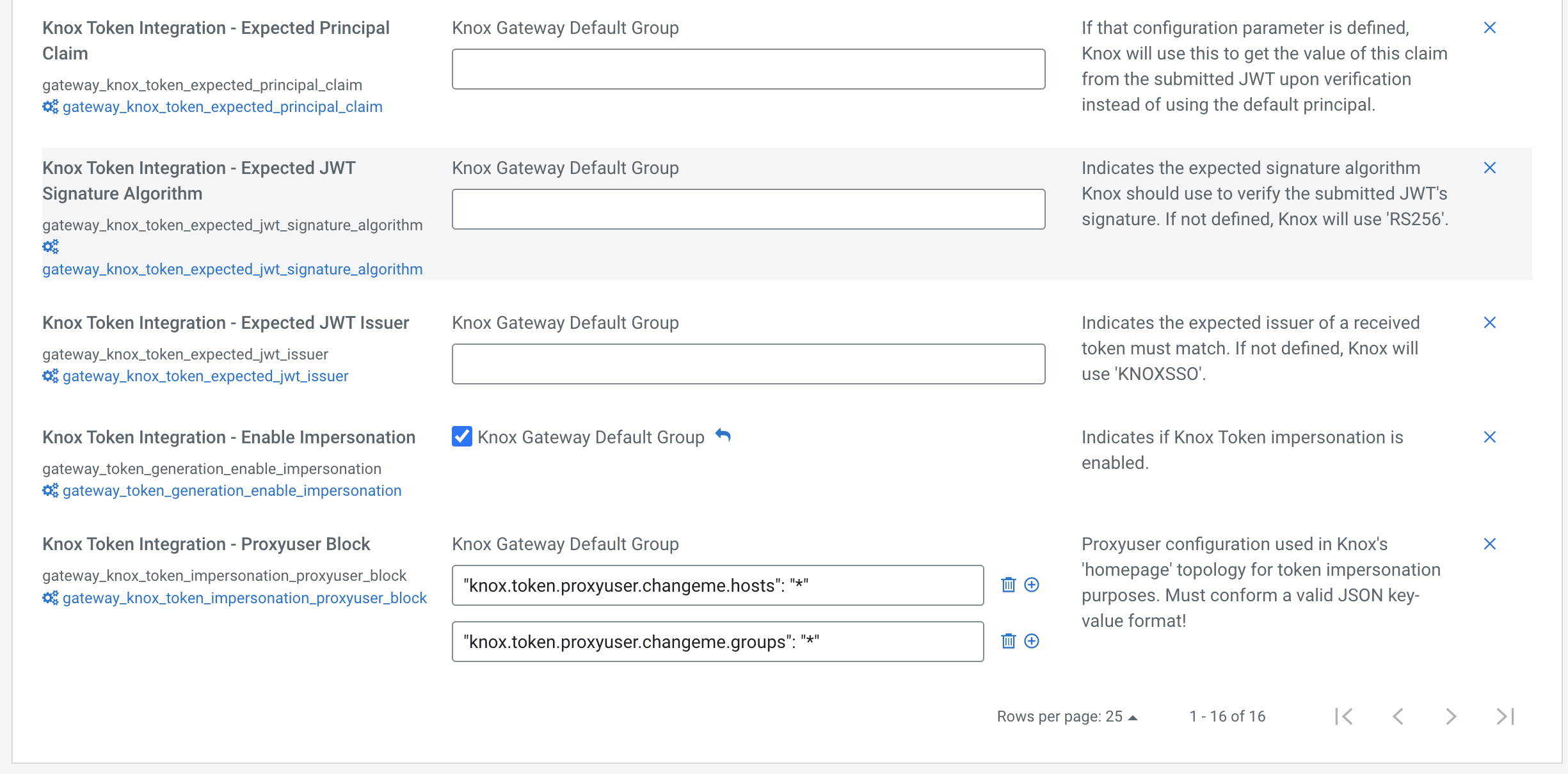Open gateway_knox_token_expected_principal_claim link
The height and width of the screenshot is (774, 1568).
coord(222,107)
